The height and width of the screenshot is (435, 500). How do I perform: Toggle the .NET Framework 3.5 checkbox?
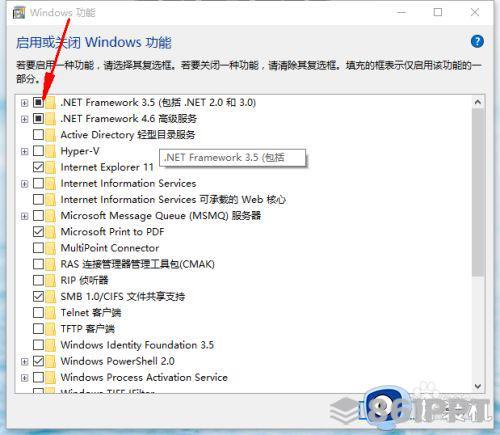(38, 102)
